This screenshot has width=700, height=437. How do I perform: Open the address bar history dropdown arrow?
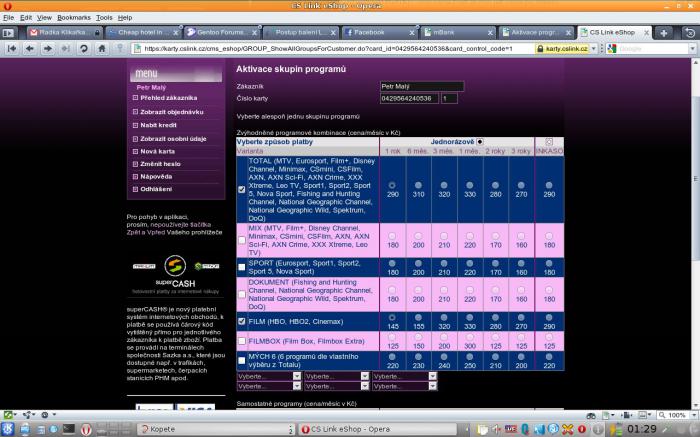(594, 48)
